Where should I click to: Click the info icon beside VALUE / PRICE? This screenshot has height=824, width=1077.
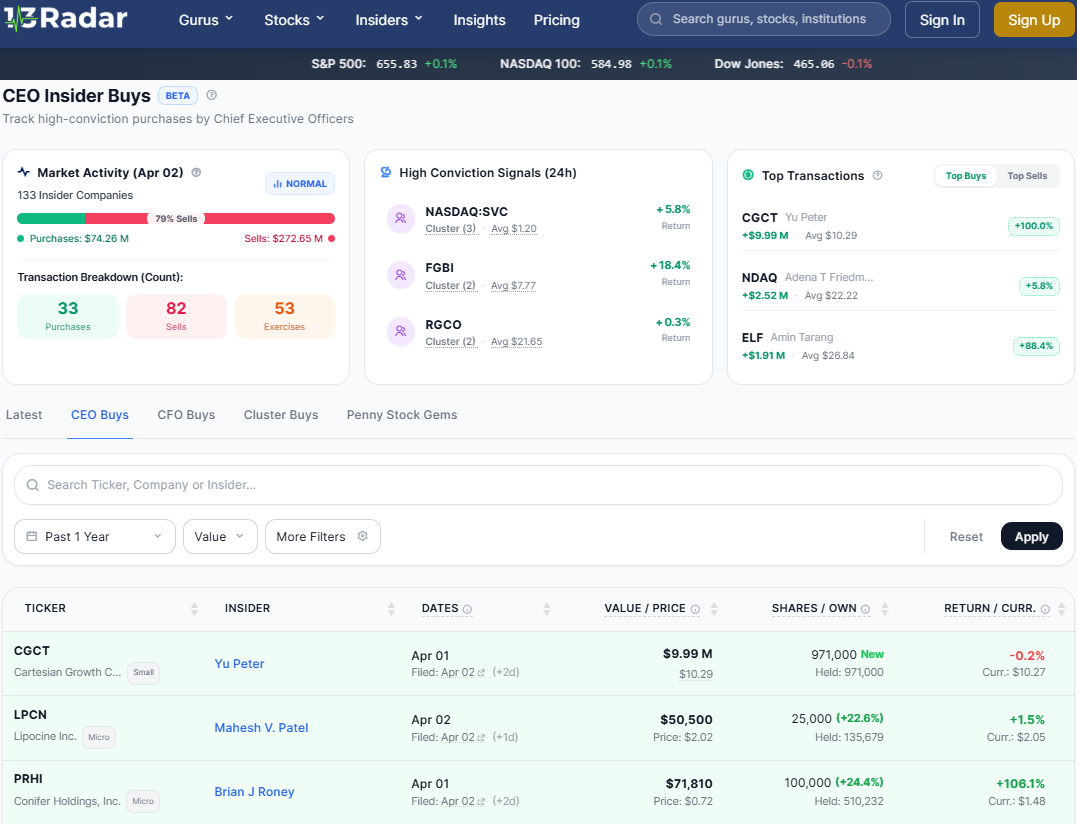pyautogui.click(x=695, y=609)
